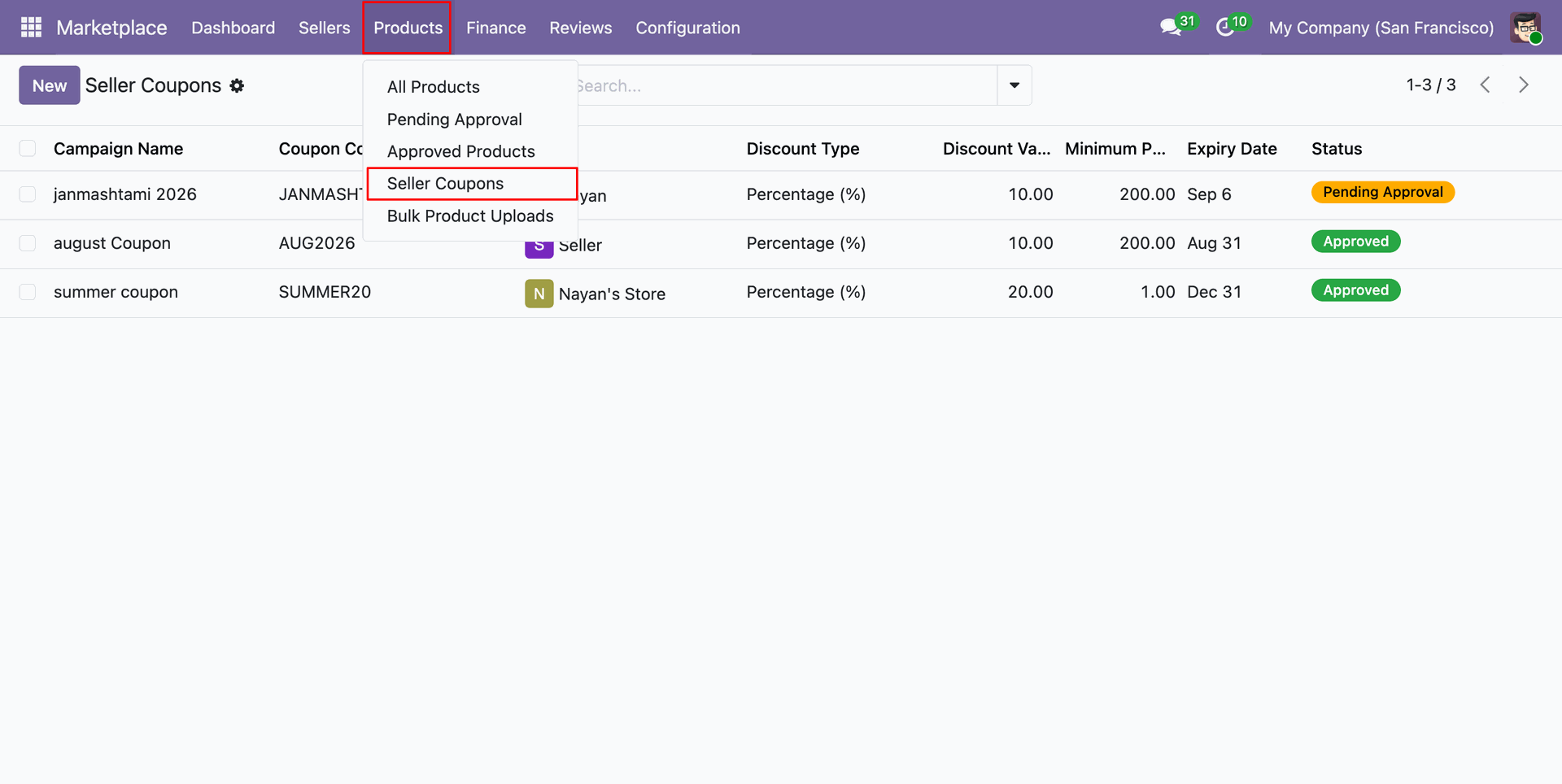Viewport: 1562px width, 784px height.
Task: Click the AUG2026 coupon code cell
Action: 316,243
